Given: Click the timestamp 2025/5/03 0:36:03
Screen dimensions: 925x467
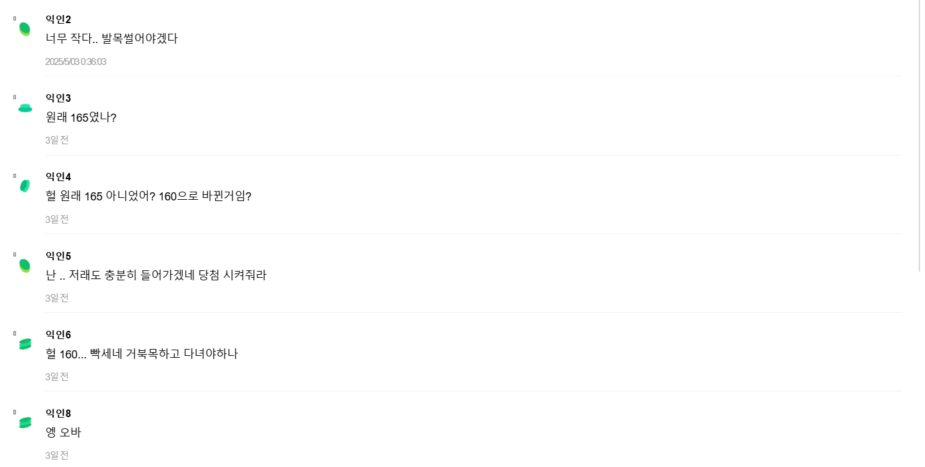Looking at the screenshot, I should (x=75, y=62).
